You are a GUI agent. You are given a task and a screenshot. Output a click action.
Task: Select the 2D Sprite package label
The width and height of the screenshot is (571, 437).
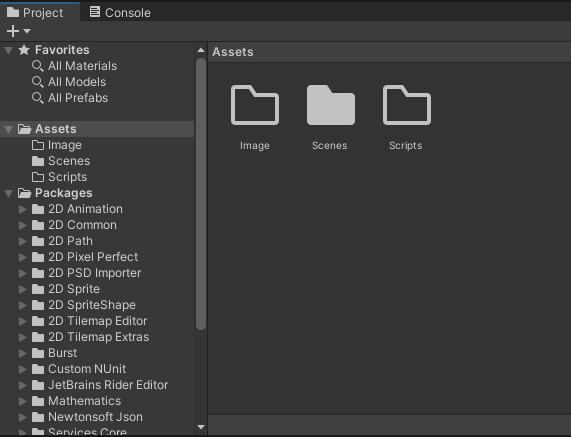click(x=74, y=289)
